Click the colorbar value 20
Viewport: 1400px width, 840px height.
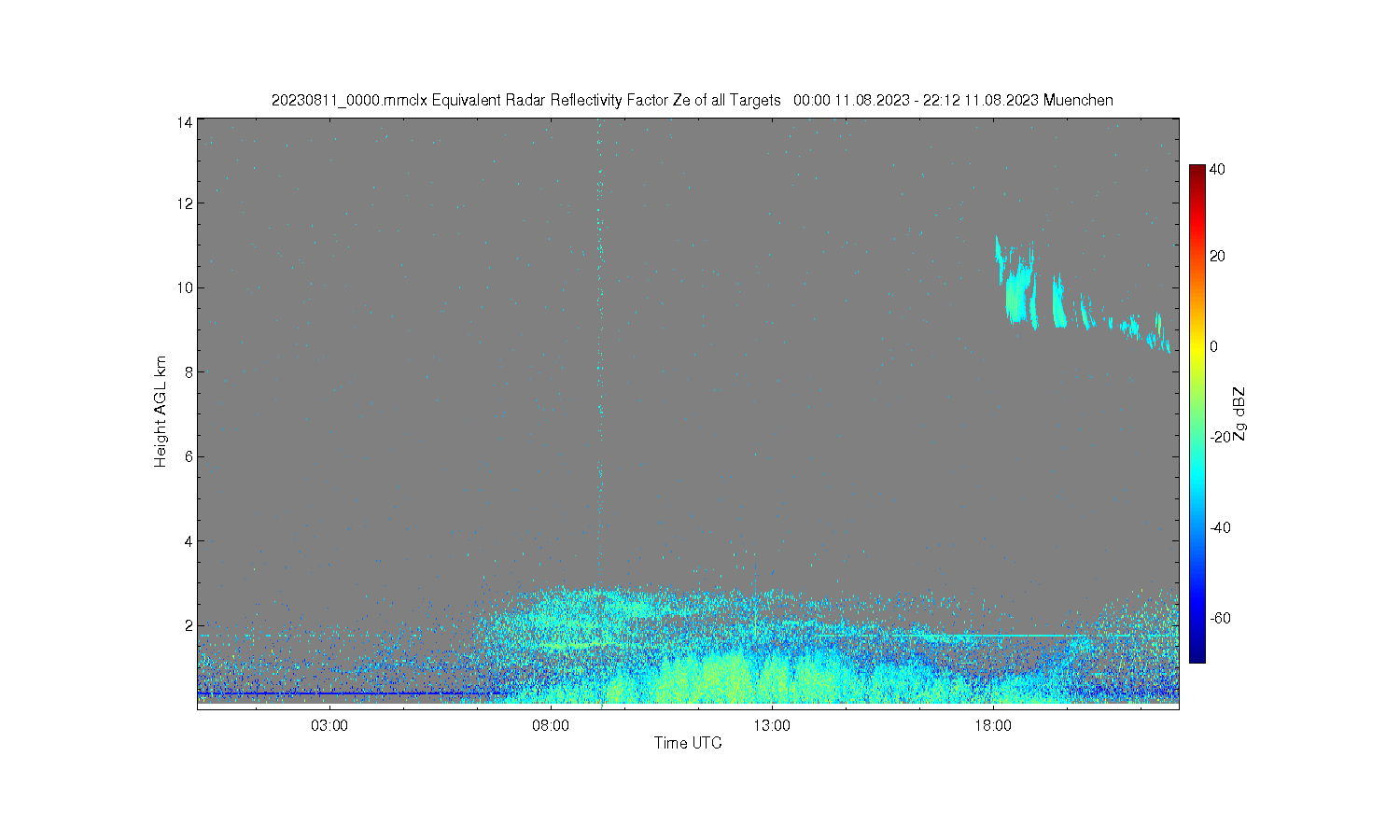point(1217,256)
